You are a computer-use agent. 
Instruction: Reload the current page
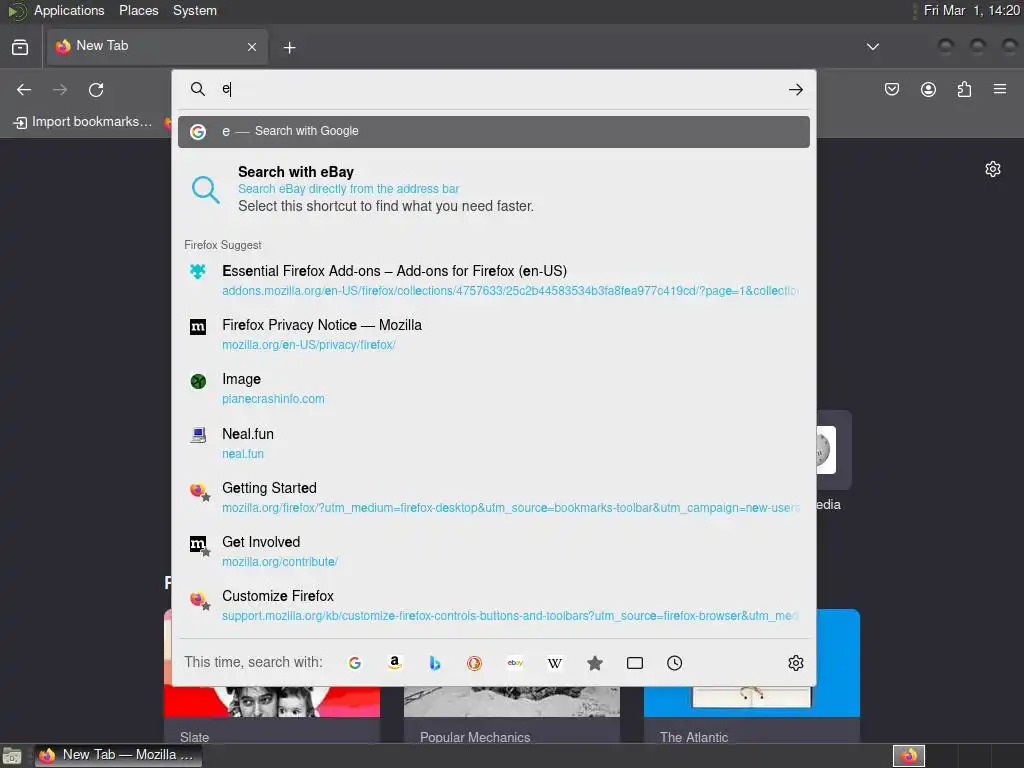pyautogui.click(x=96, y=89)
